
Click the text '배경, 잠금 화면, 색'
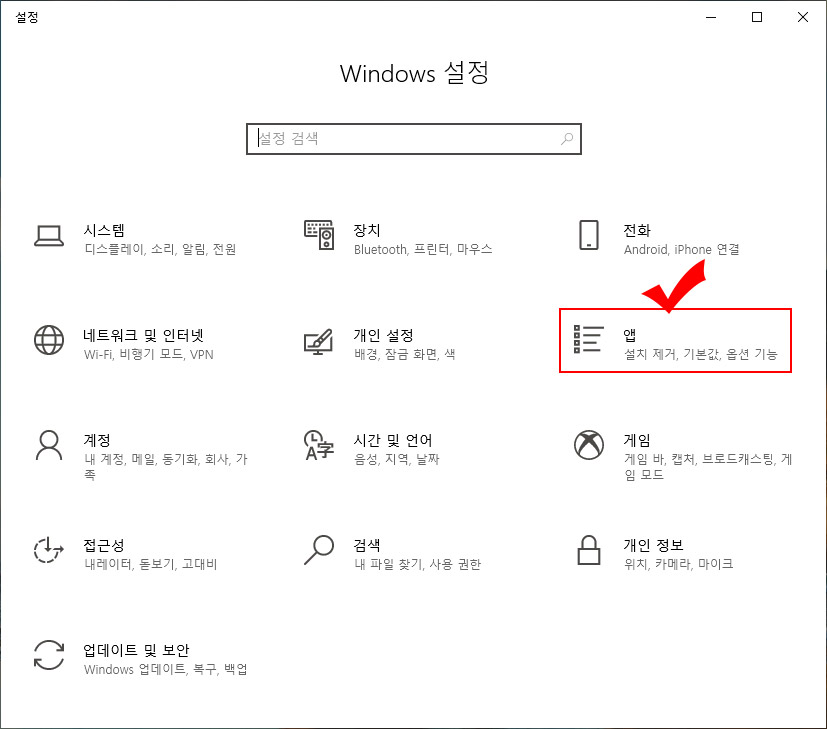405,354
